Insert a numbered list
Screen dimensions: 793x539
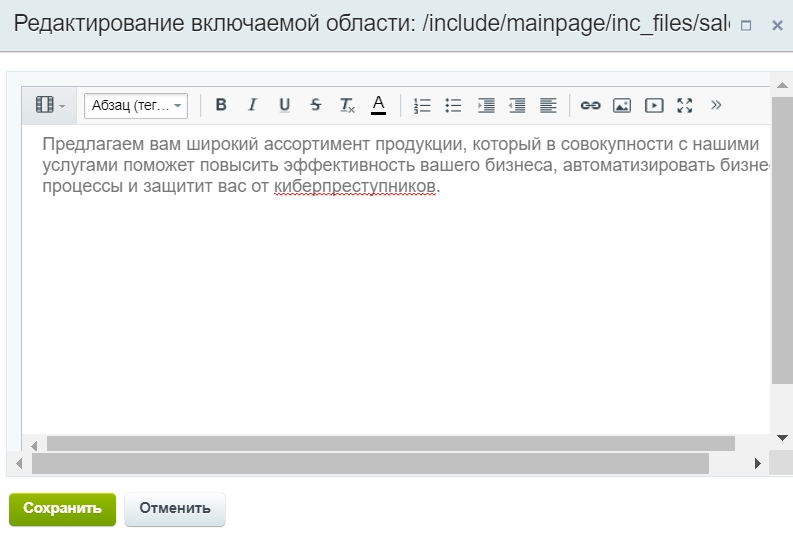tap(422, 105)
